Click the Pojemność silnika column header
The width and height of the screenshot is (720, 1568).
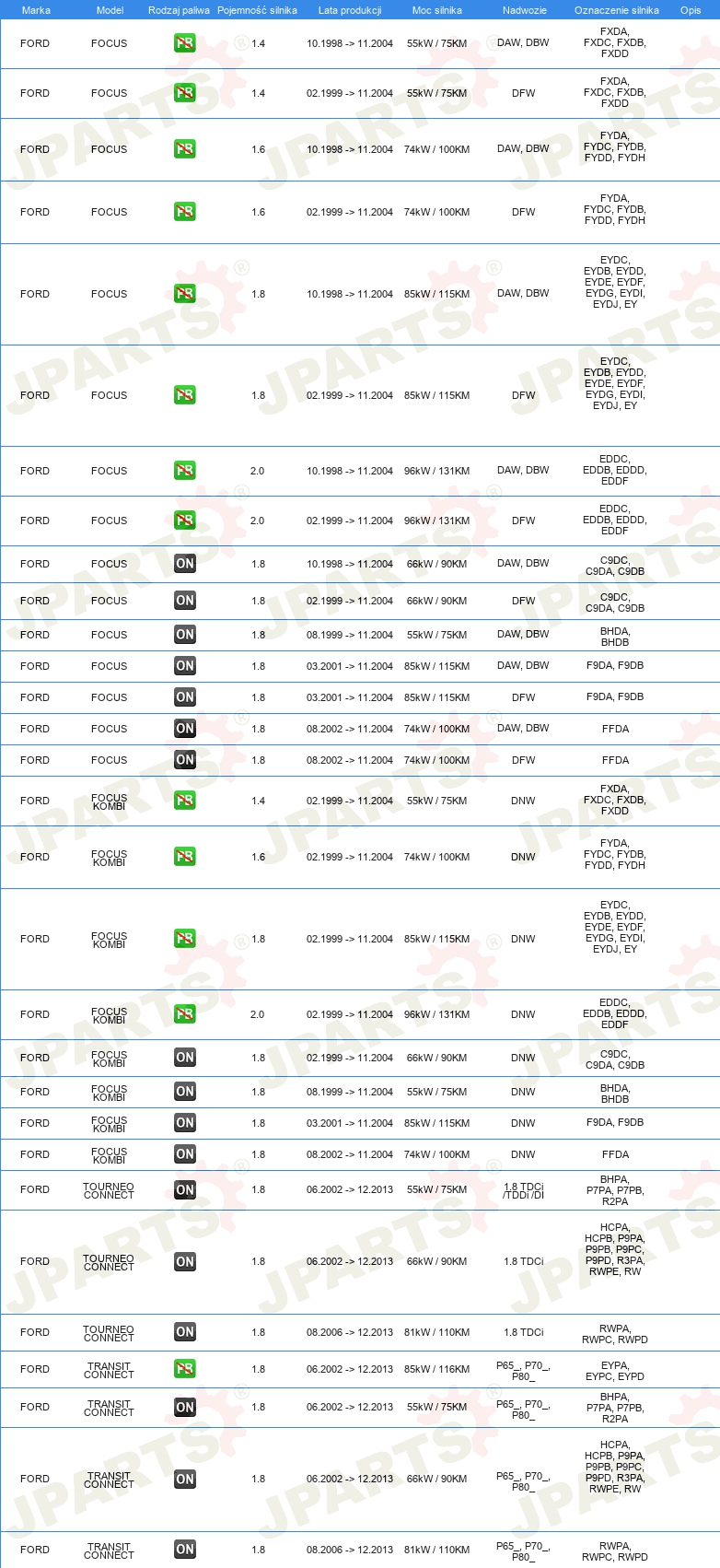[257, 10]
